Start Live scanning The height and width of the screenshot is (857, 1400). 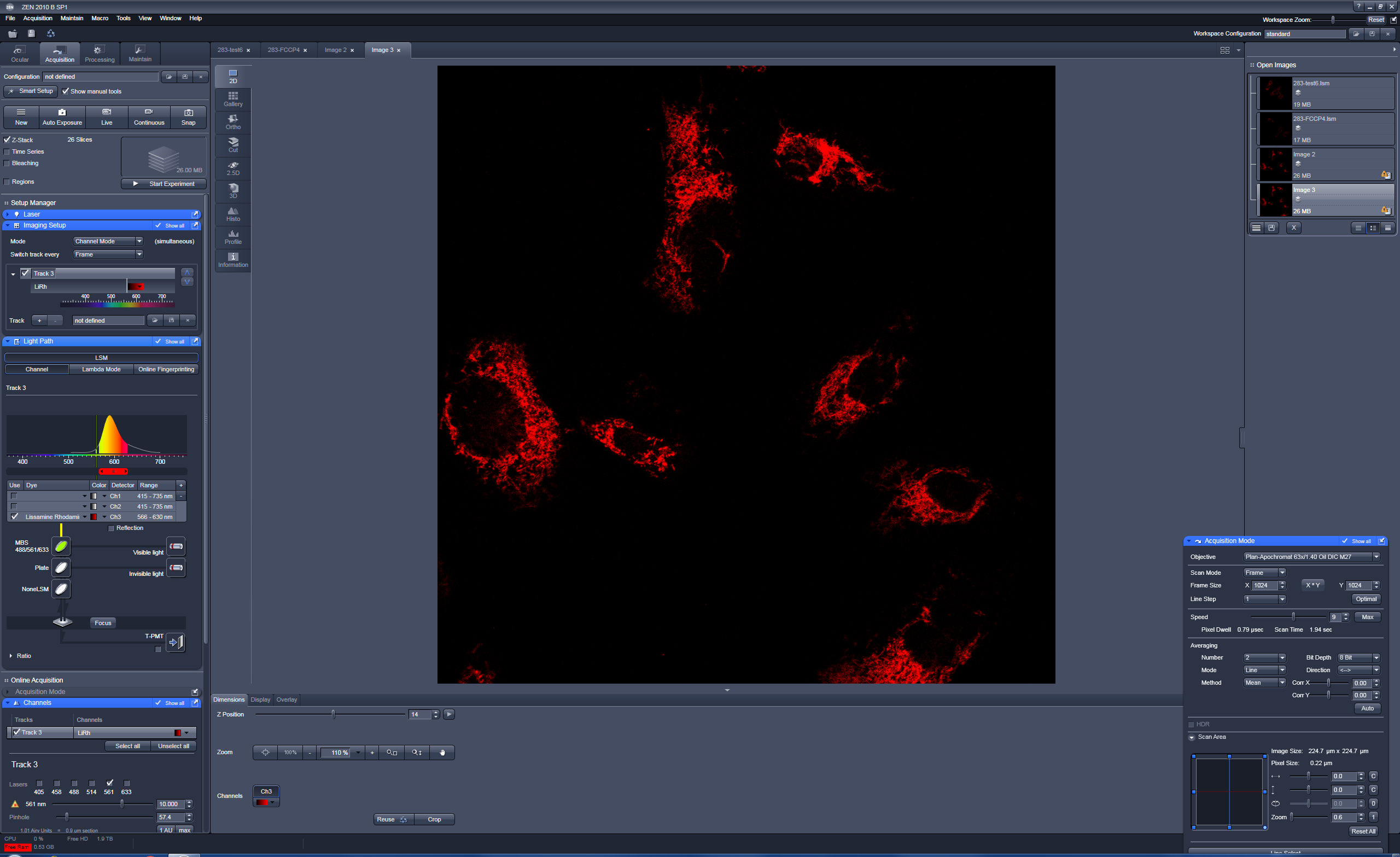107,116
